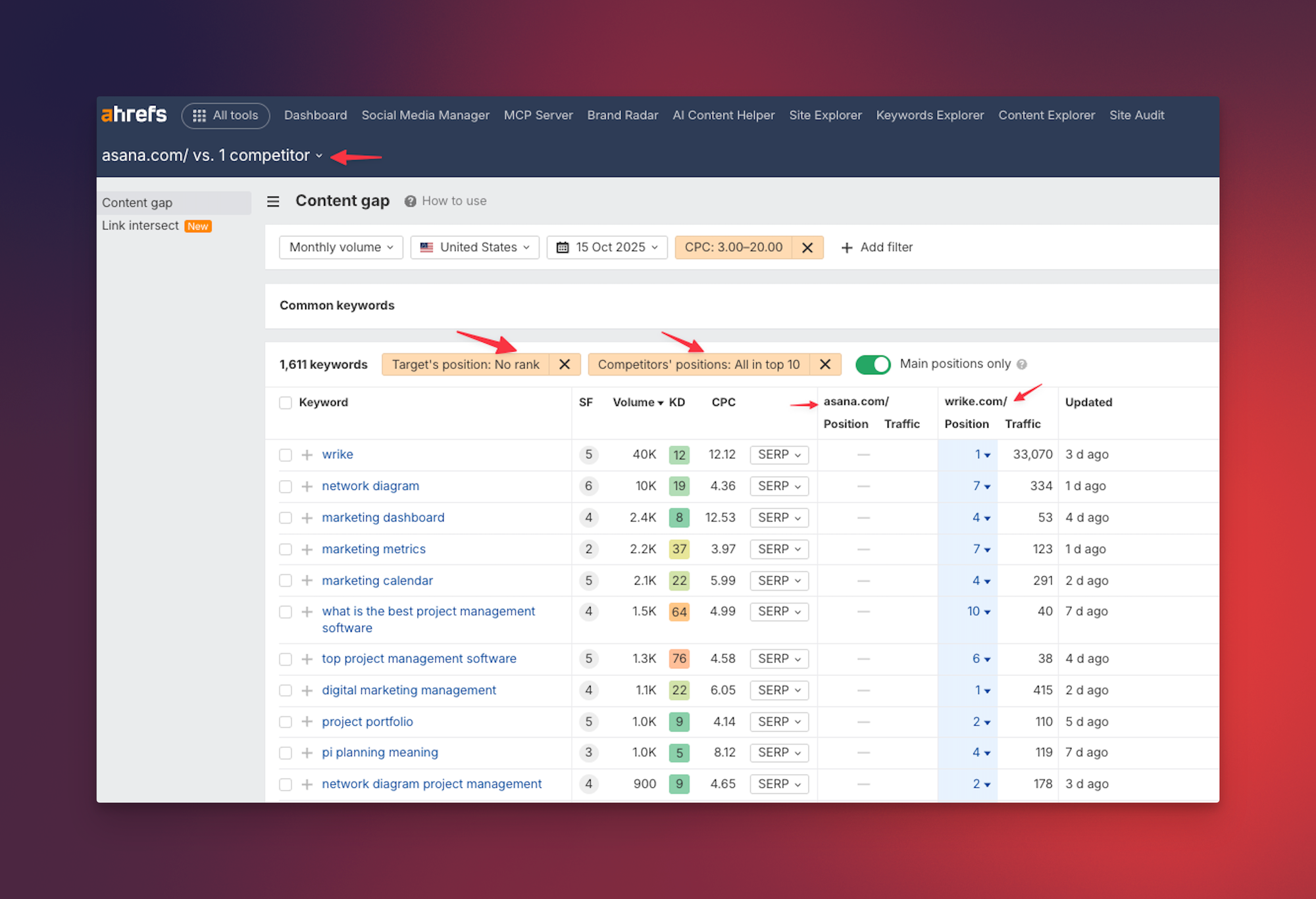The width and height of the screenshot is (1316, 899).
Task: Click plus icon beside marketing dashboard keyword
Action: tap(307, 518)
